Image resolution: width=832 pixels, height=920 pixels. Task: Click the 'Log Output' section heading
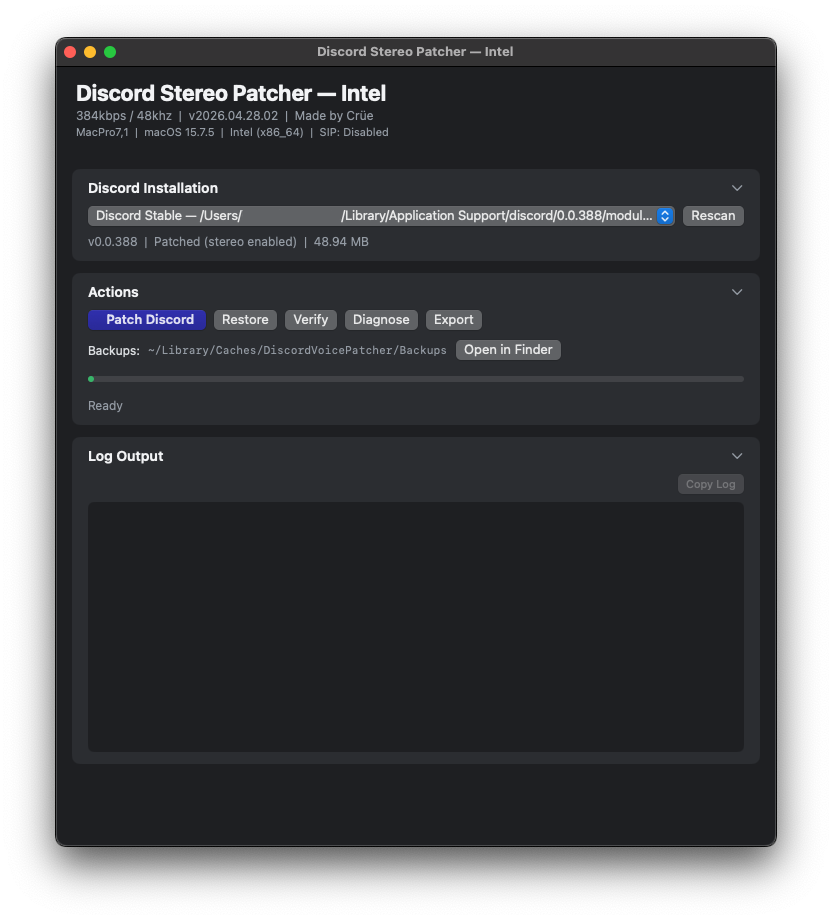[126, 456]
